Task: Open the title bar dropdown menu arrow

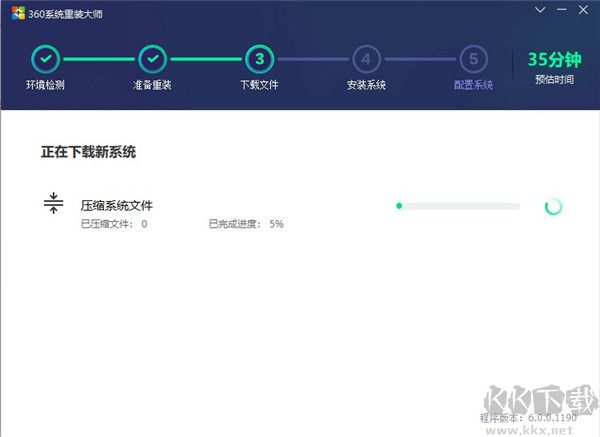Action: click(x=540, y=10)
